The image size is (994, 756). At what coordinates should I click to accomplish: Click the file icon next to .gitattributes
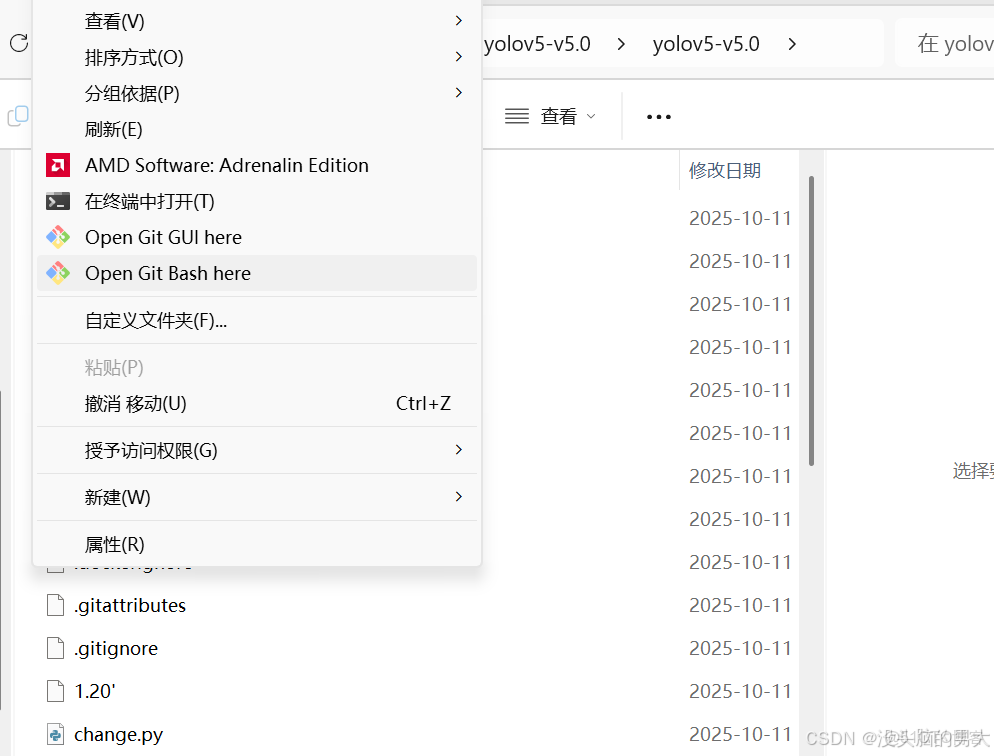tap(55, 604)
